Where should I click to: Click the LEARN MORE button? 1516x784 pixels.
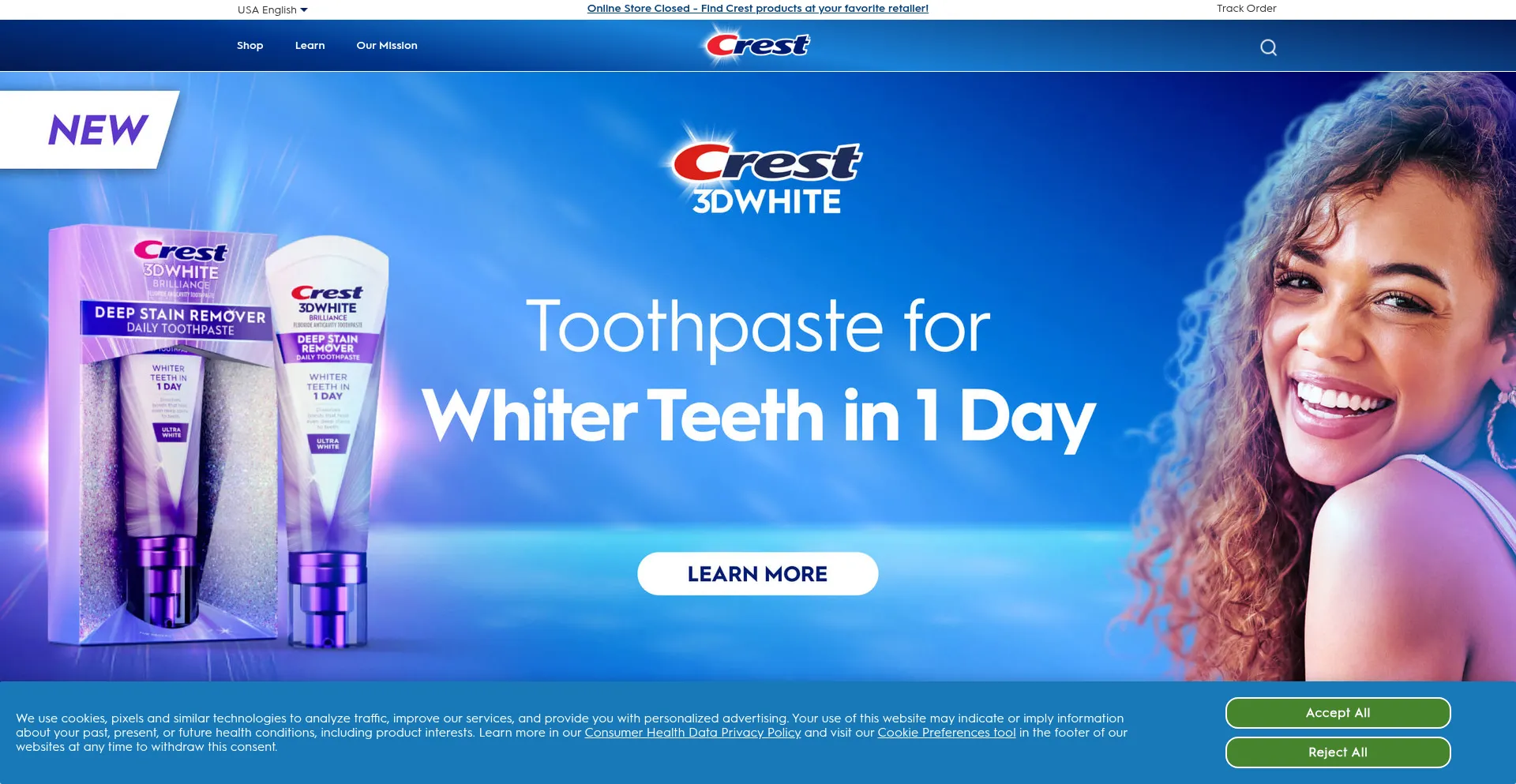pyautogui.click(x=757, y=574)
